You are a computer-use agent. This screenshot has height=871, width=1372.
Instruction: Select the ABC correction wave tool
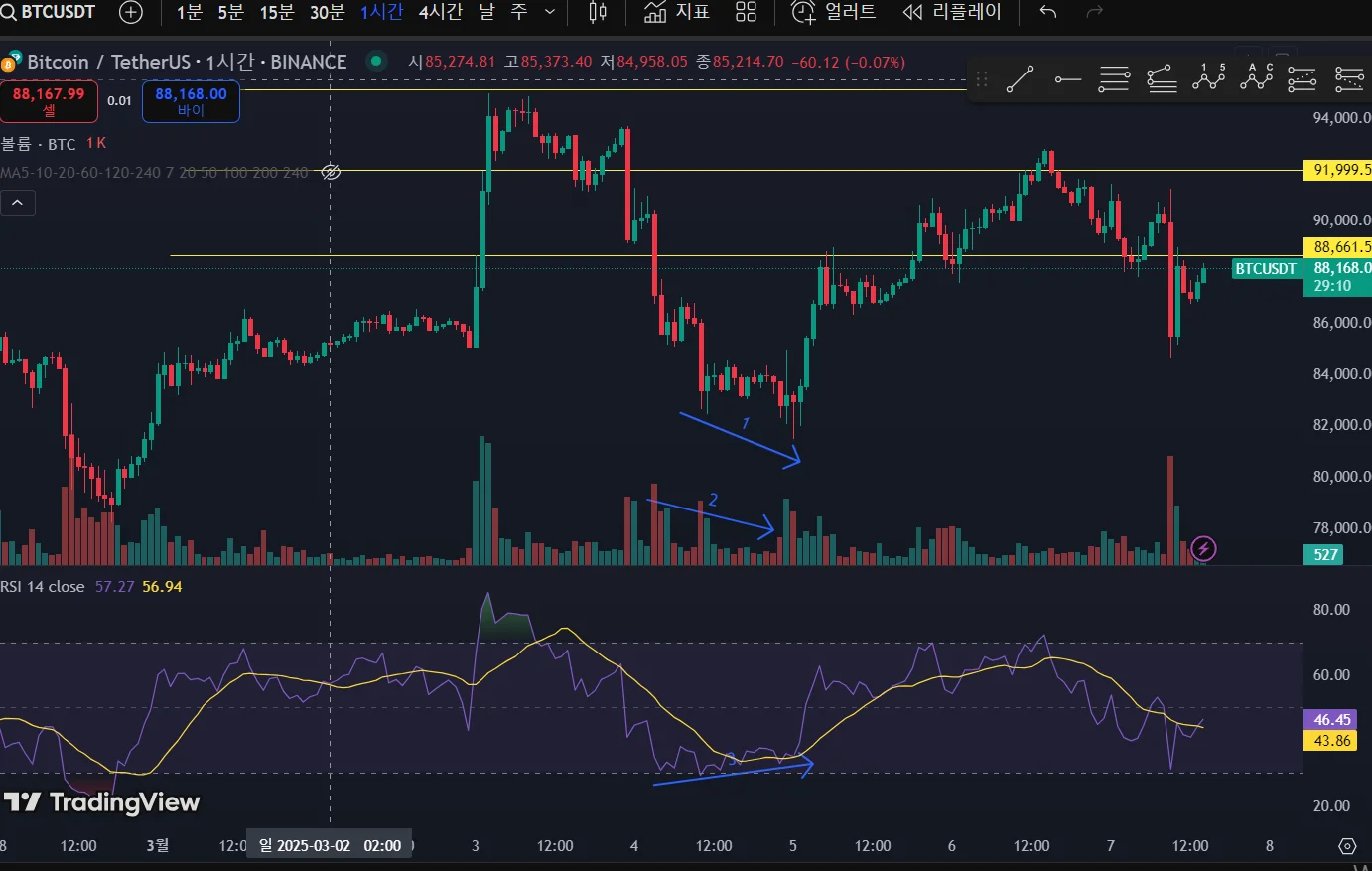coord(1256,78)
